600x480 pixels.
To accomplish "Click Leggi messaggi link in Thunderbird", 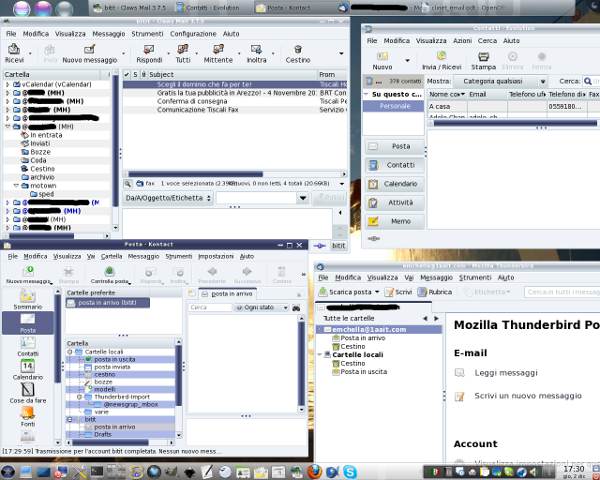I will (x=506, y=372).
